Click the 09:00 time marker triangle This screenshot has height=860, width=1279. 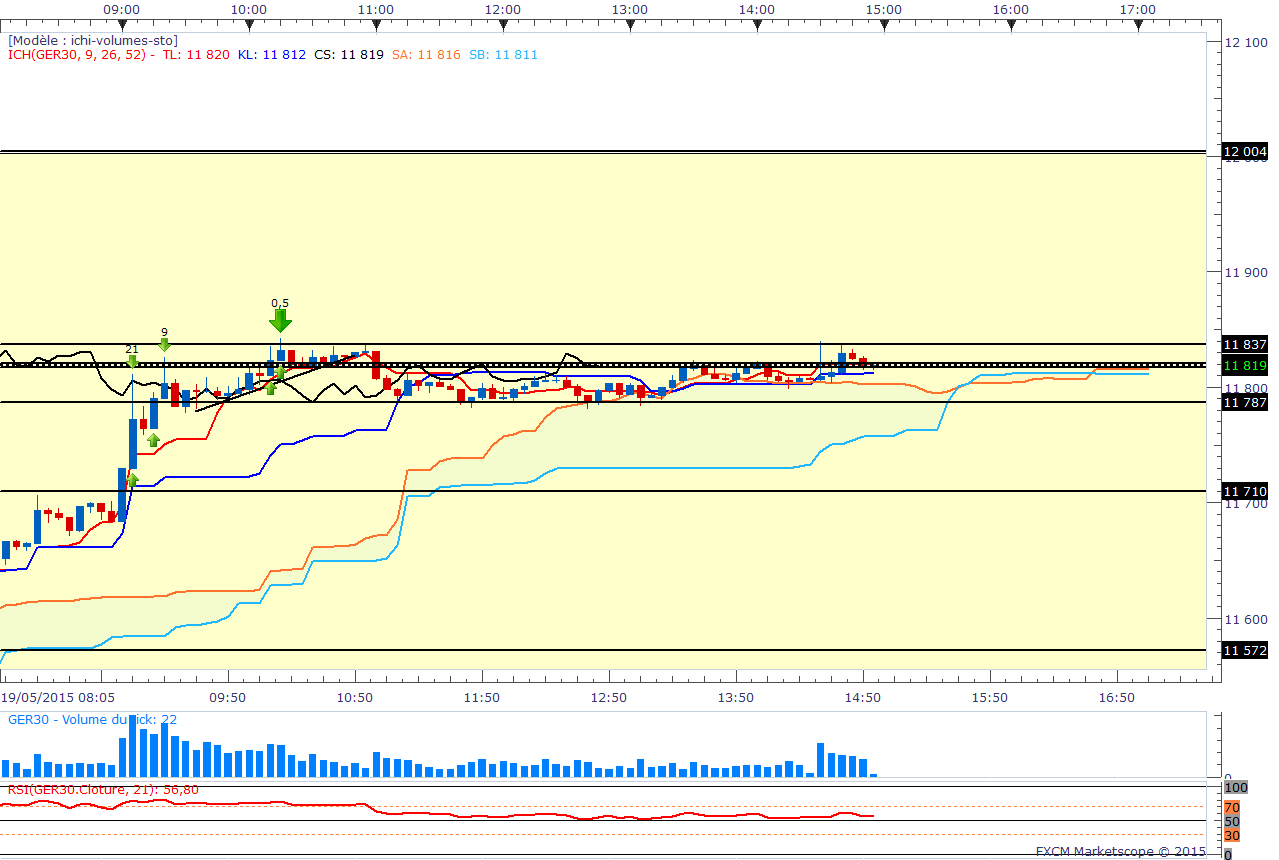[x=121, y=25]
